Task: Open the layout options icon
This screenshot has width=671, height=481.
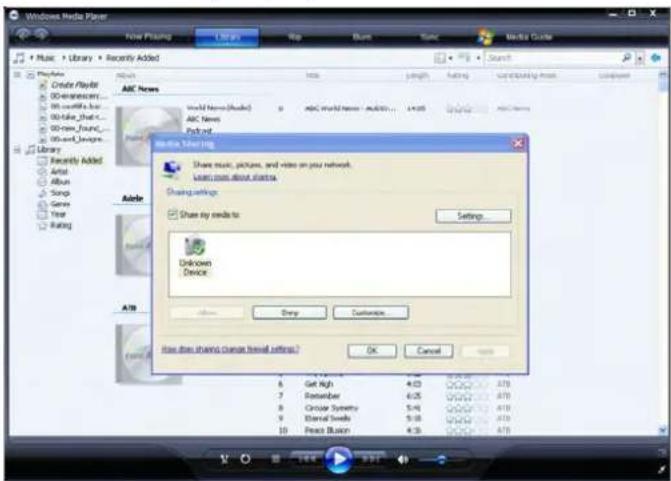Action: pyautogui.click(x=439, y=58)
